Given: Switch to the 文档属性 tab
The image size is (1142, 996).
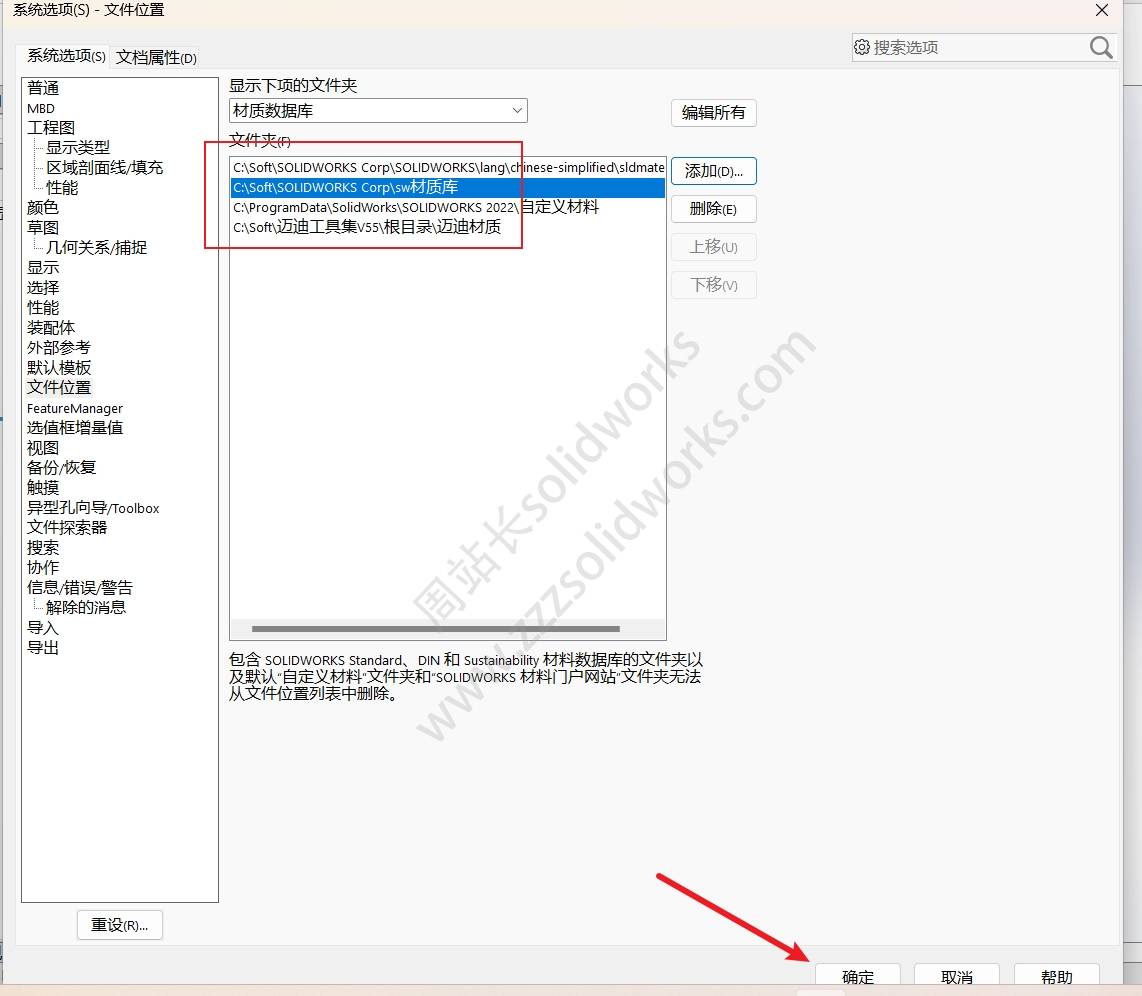Looking at the screenshot, I should click(x=157, y=57).
